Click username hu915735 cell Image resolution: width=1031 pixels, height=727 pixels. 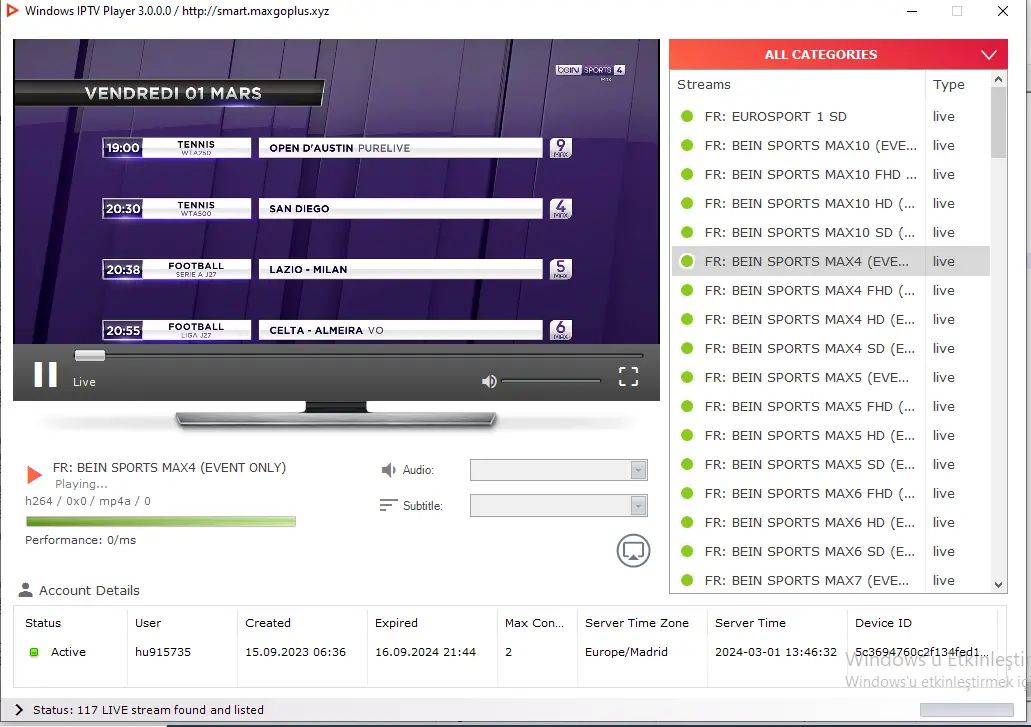(162, 652)
